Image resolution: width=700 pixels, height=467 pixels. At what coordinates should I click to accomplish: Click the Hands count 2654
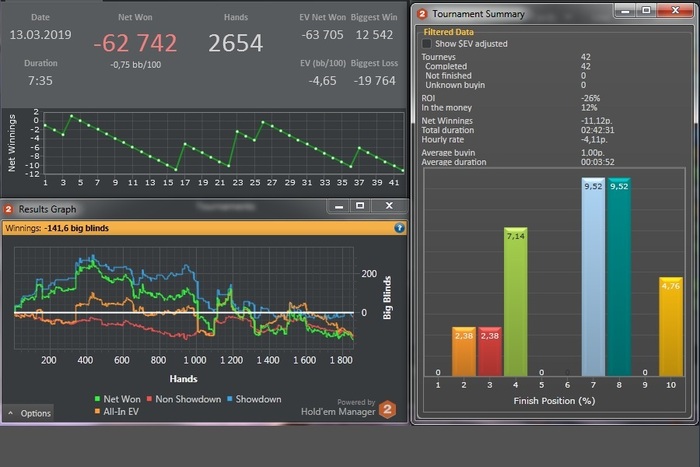pyautogui.click(x=236, y=43)
